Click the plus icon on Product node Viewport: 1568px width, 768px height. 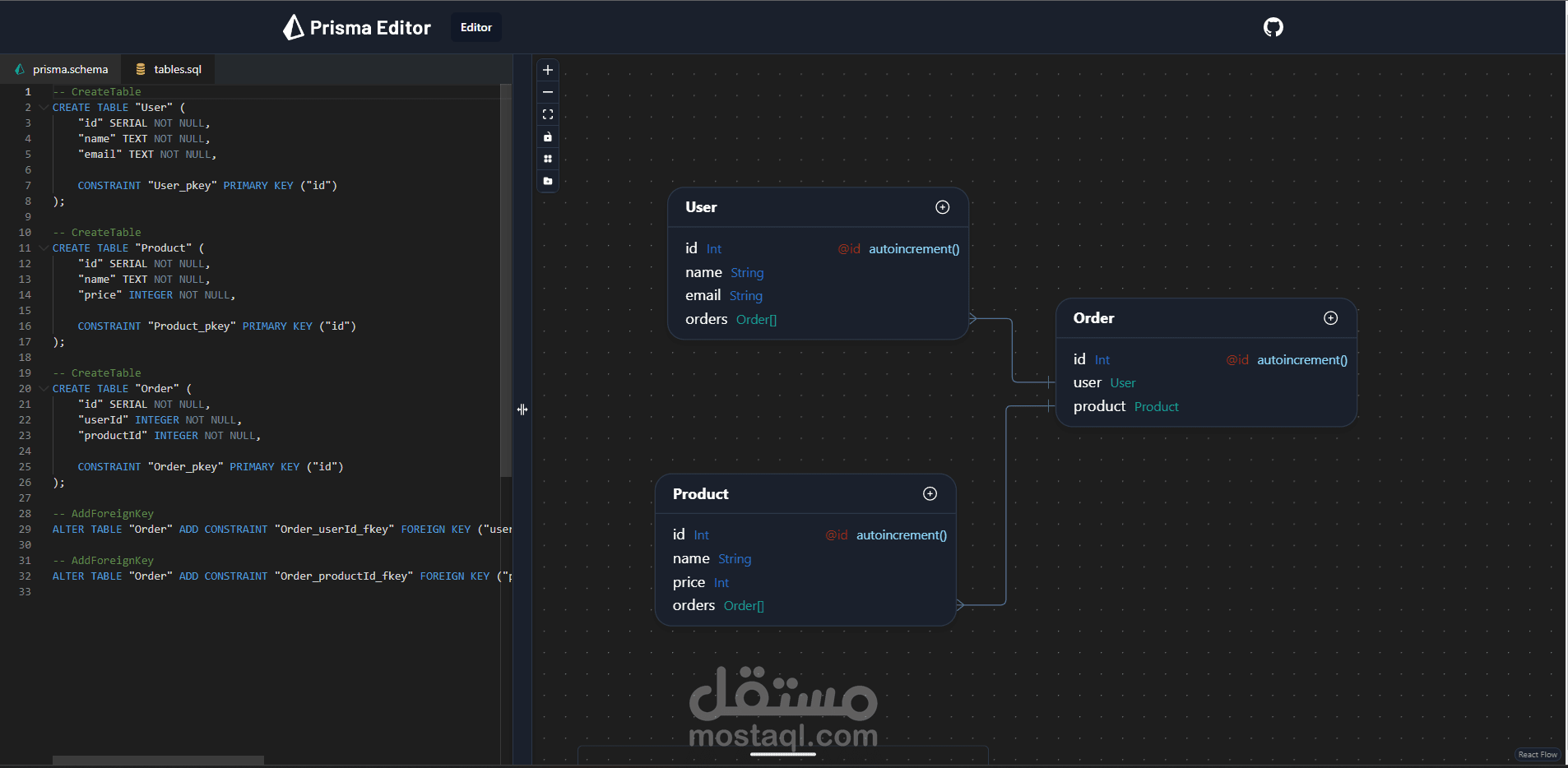click(x=930, y=493)
